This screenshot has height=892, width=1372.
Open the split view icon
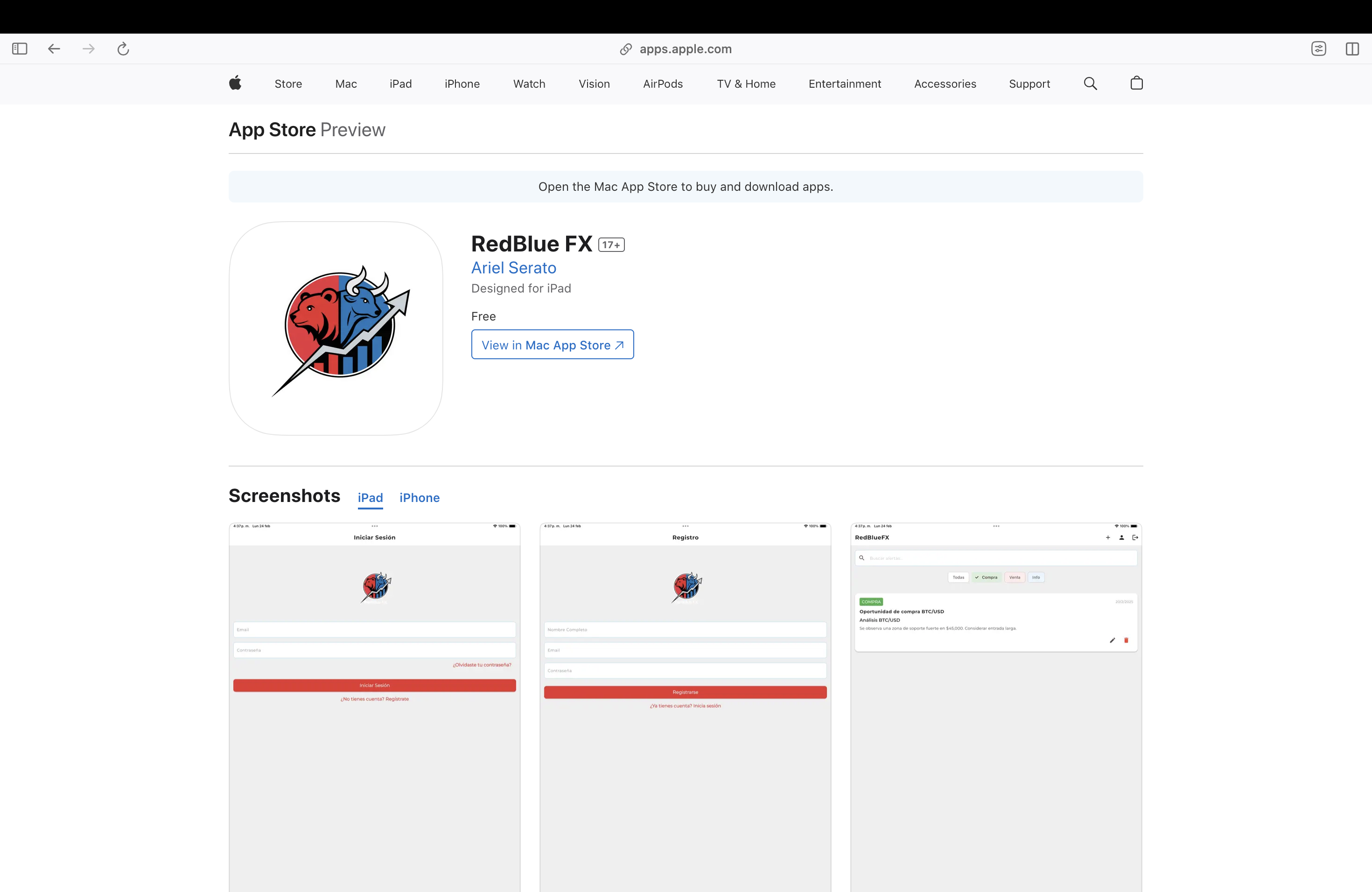click(x=1352, y=49)
